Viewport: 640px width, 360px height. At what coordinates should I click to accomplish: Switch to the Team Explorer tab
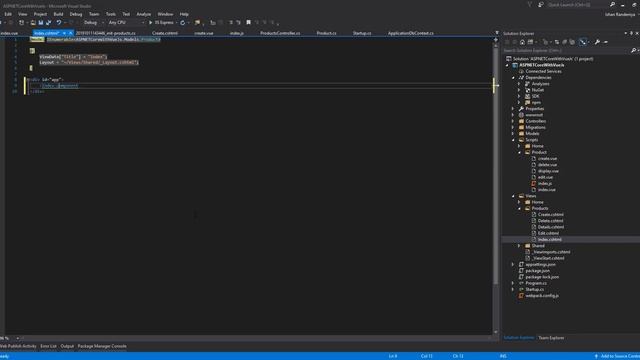pyautogui.click(x=551, y=338)
